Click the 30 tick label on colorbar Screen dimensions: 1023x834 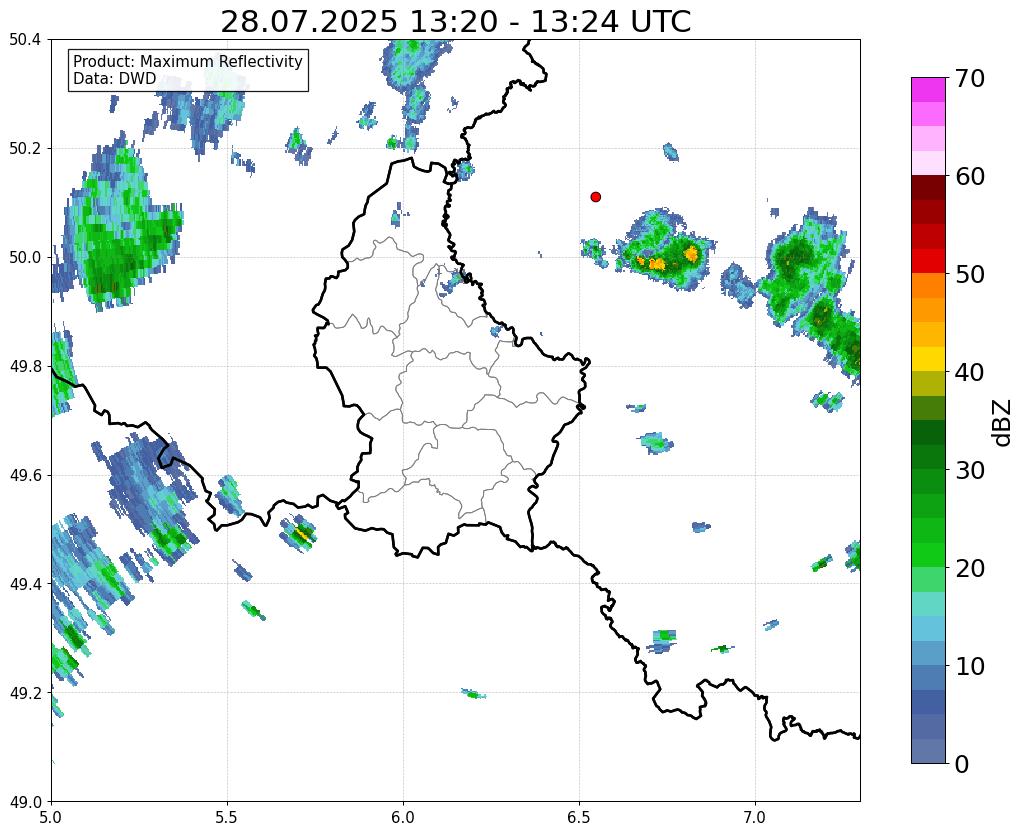tap(970, 470)
